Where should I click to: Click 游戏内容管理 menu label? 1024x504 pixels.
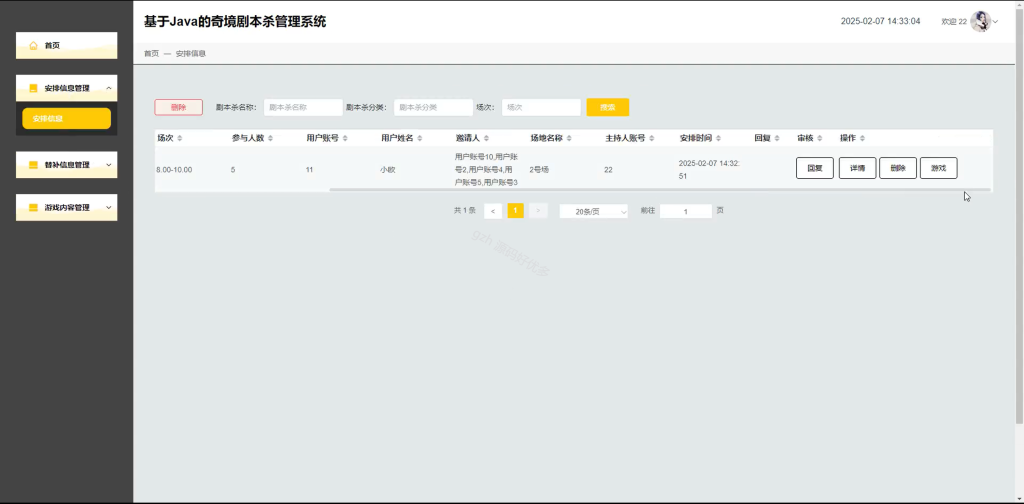pos(67,208)
